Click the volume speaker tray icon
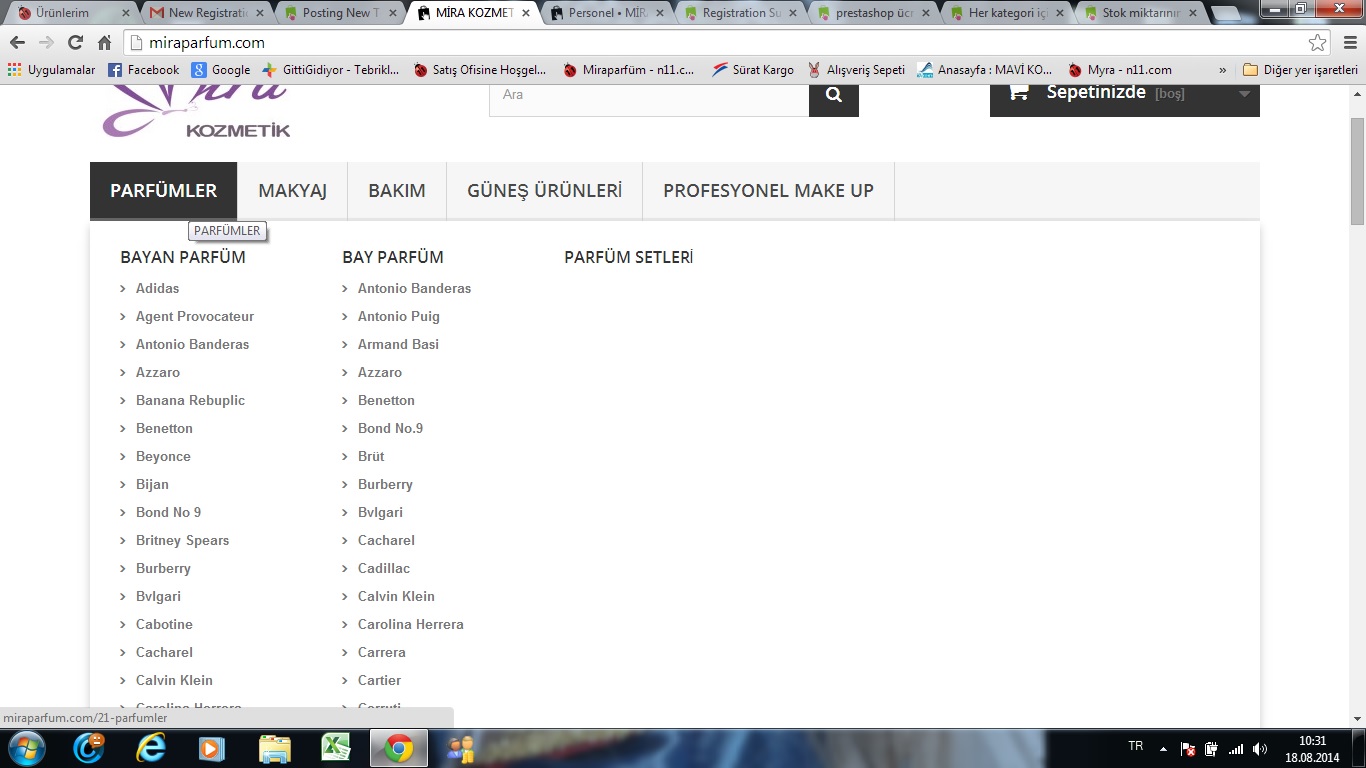Viewport: 1366px width, 768px height. click(1260, 748)
